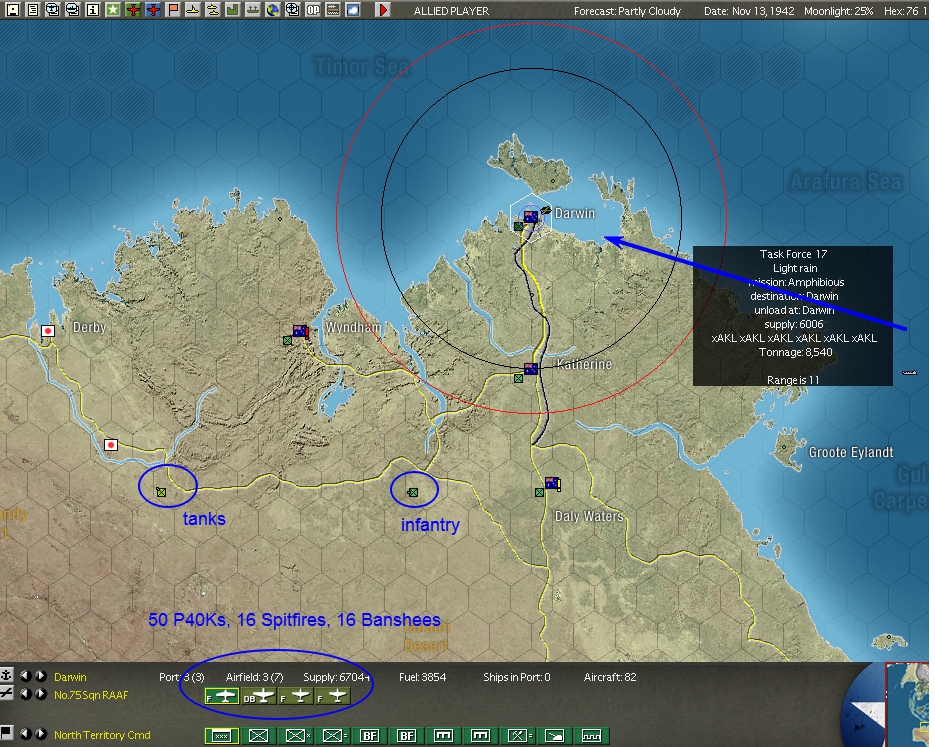Image resolution: width=935 pixels, height=747 pixels.
Task: Click the green bases toolbar icon
Action: point(233,10)
